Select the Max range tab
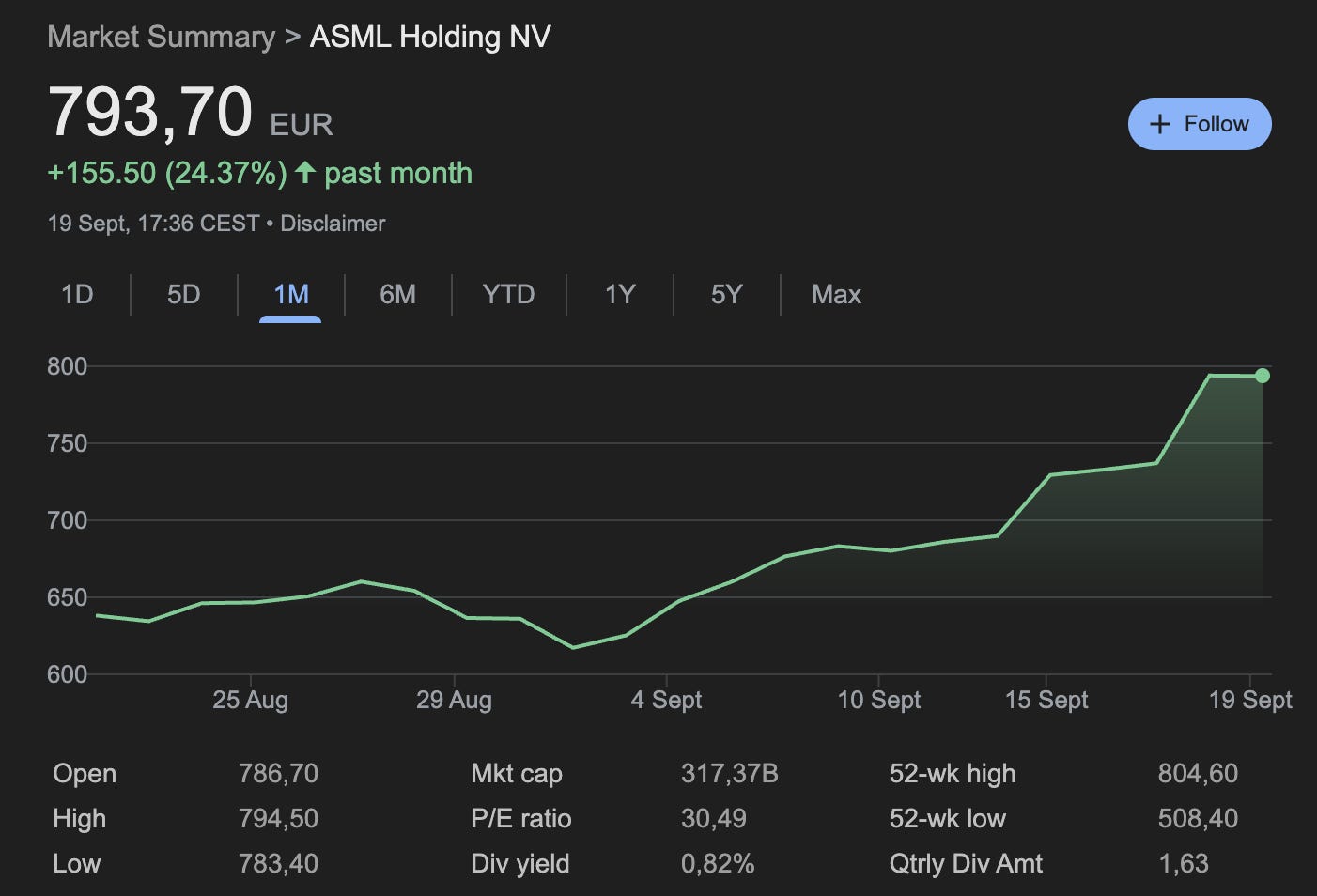Viewport: 1317px width, 896px height. pyautogui.click(x=836, y=295)
